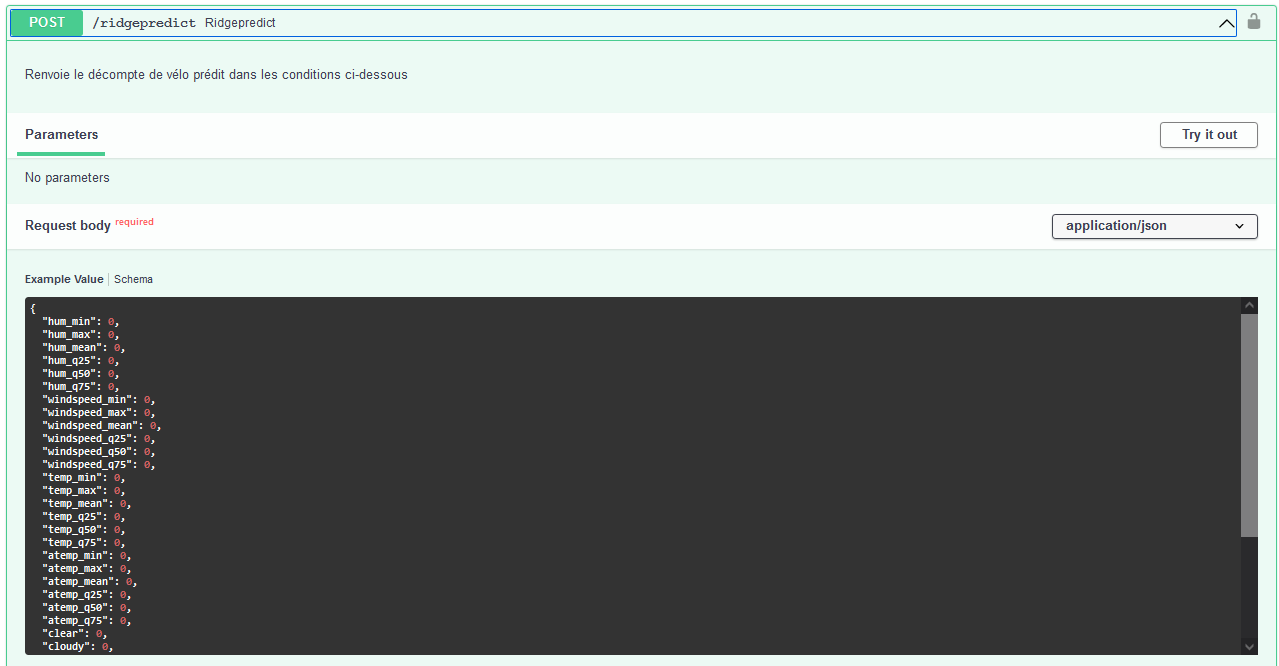This screenshot has width=1279, height=666.
Task: Click the "atemp_mean" key text
Action: point(78,582)
